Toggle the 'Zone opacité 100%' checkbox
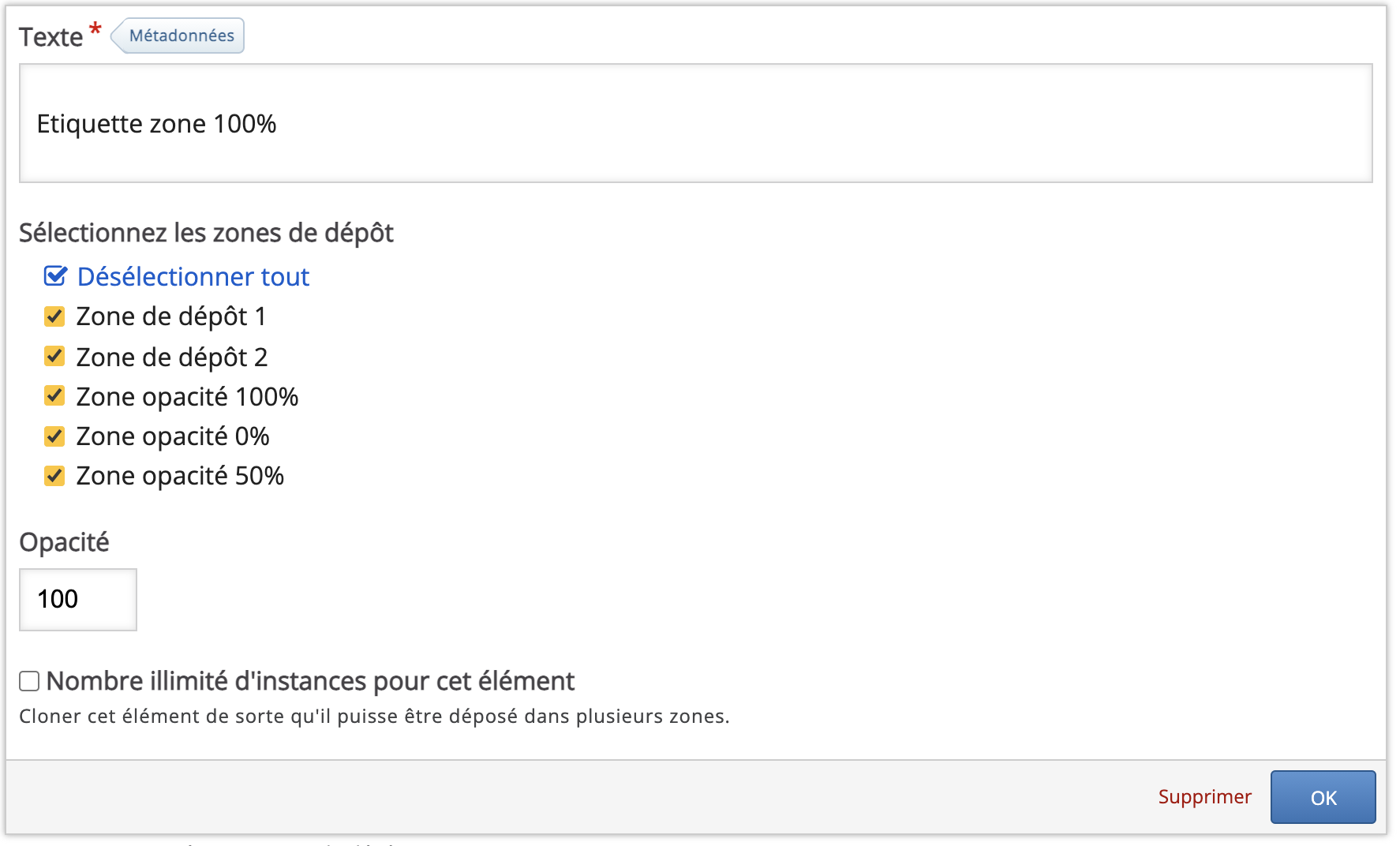The height and width of the screenshot is (846, 1400). 54,396
